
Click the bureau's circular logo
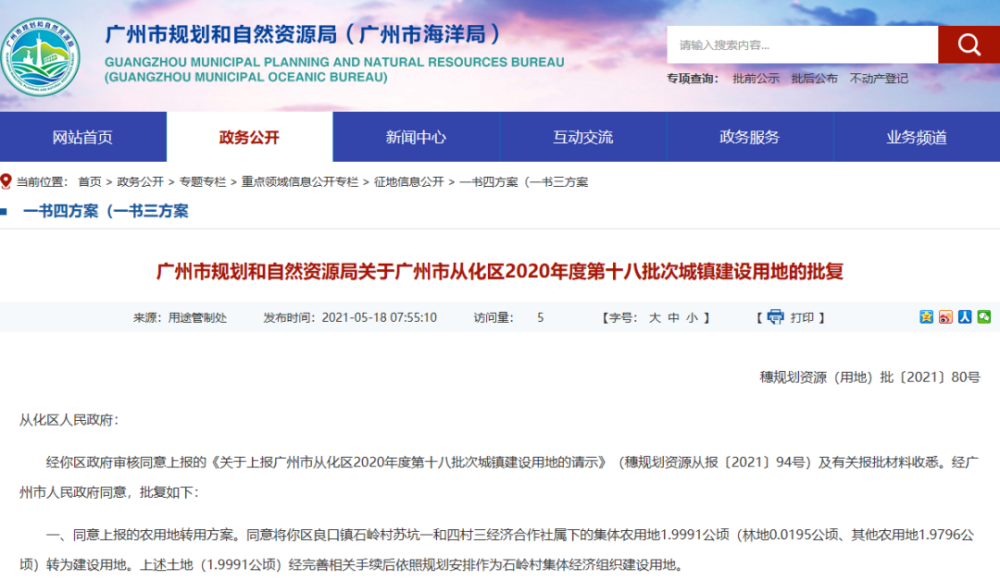point(40,57)
